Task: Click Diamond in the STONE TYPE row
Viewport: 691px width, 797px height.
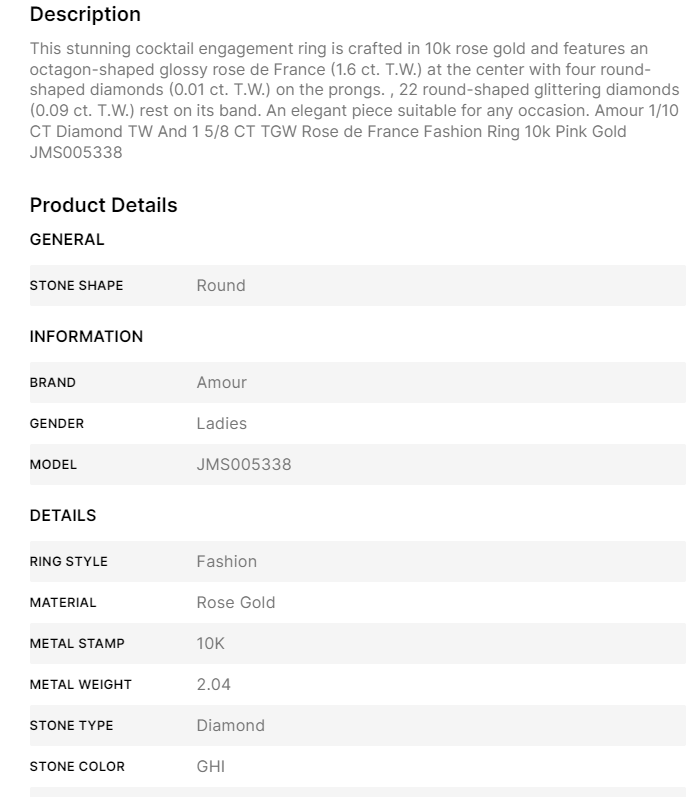Action: (x=230, y=726)
